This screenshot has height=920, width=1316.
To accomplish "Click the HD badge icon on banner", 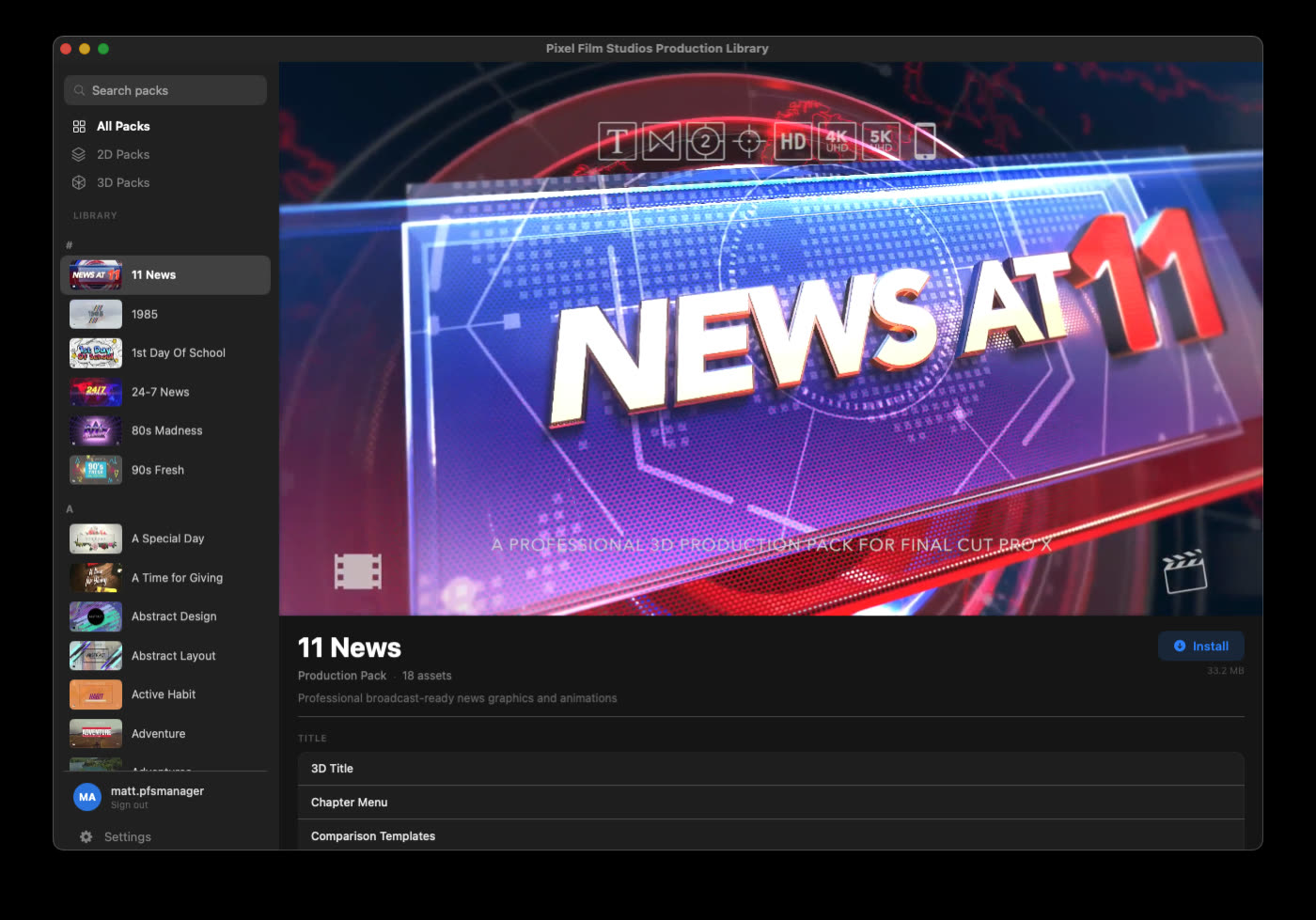I will pyautogui.click(x=792, y=142).
